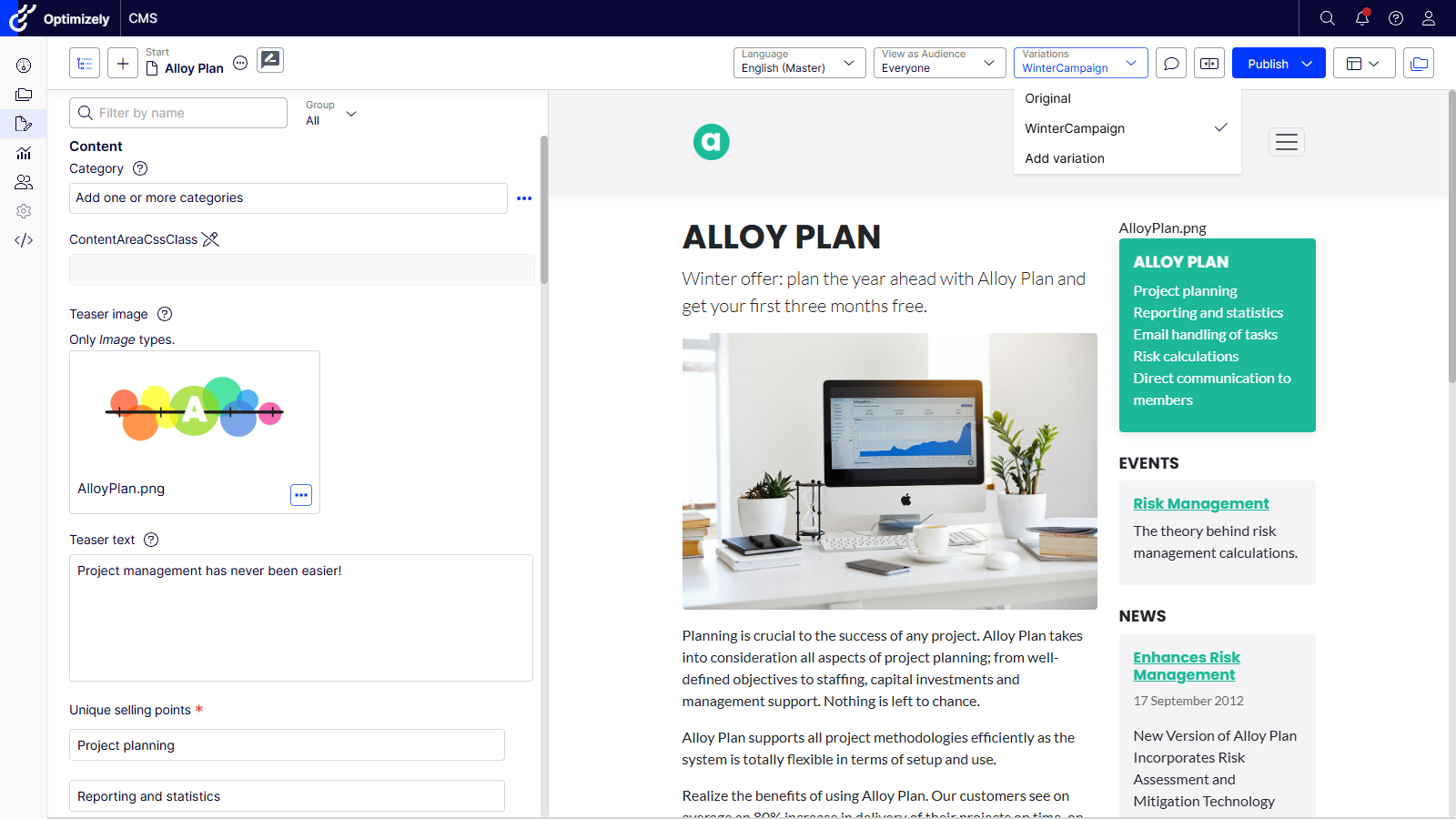Toggle the assets pane icon
Image resolution: width=1456 pixels, height=819 pixels.
pyautogui.click(x=1419, y=64)
